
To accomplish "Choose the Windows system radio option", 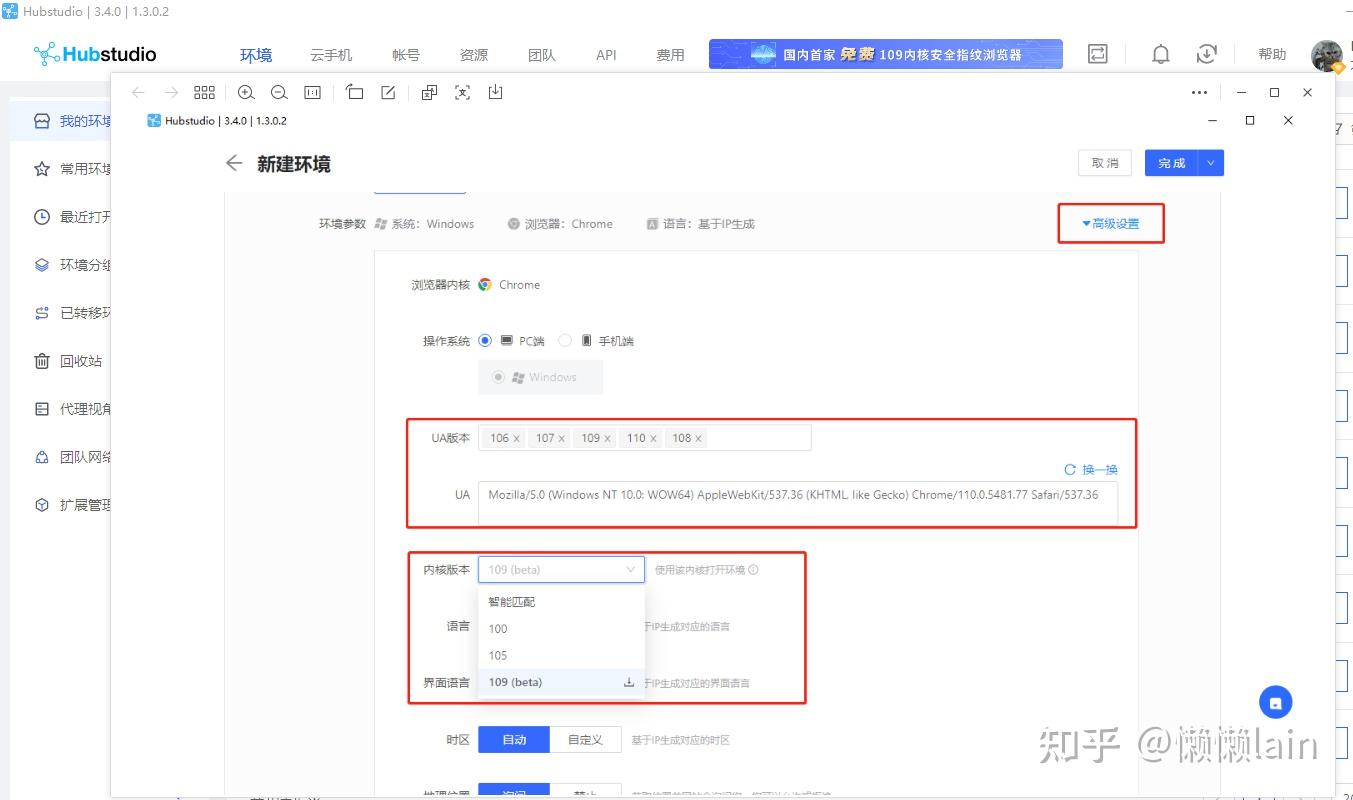I will (x=498, y=377).
